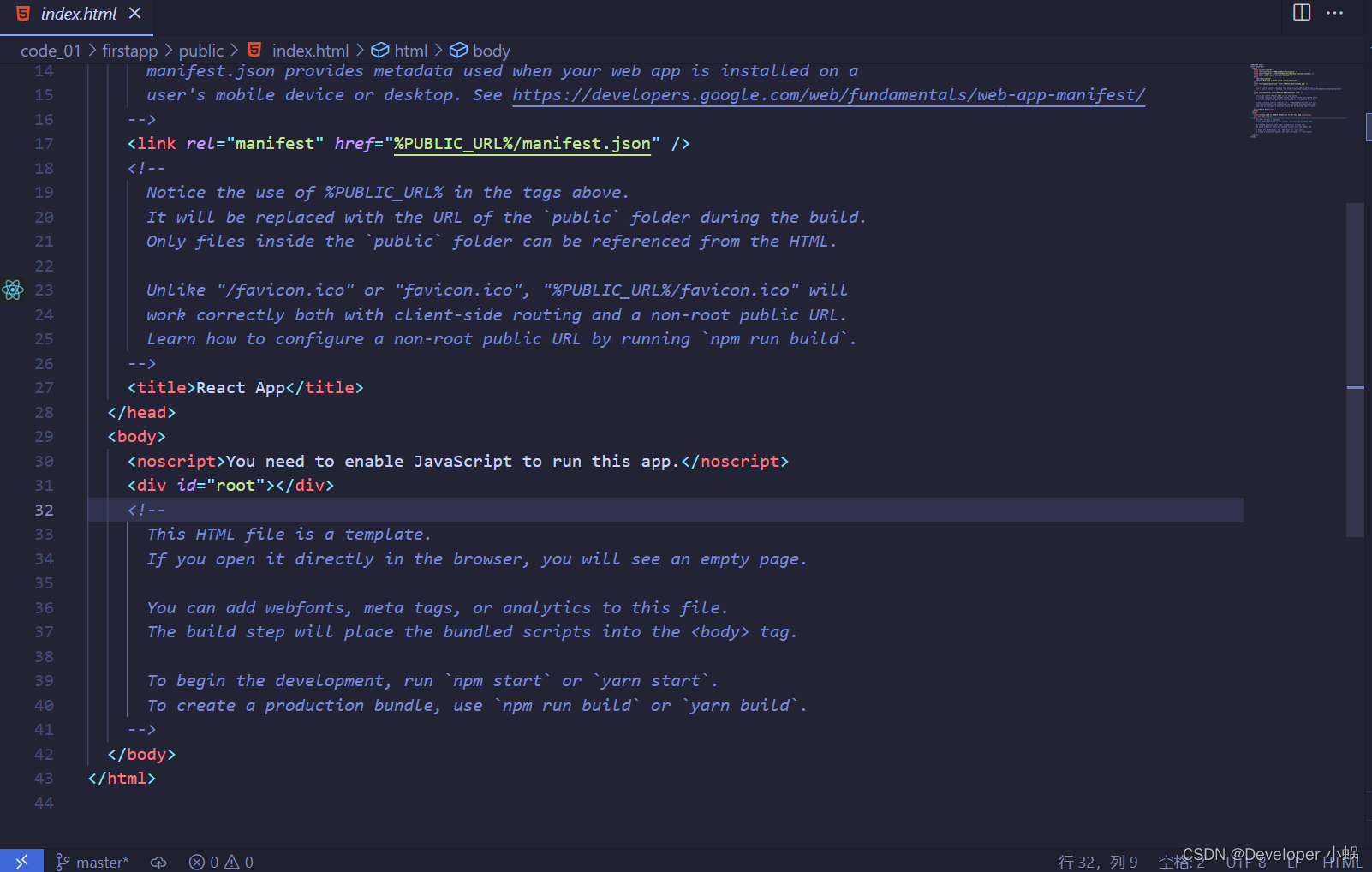Select line number 17 in gutter
The width and height of the screenshot is (1372, 872).
click(x=44, y=144)
